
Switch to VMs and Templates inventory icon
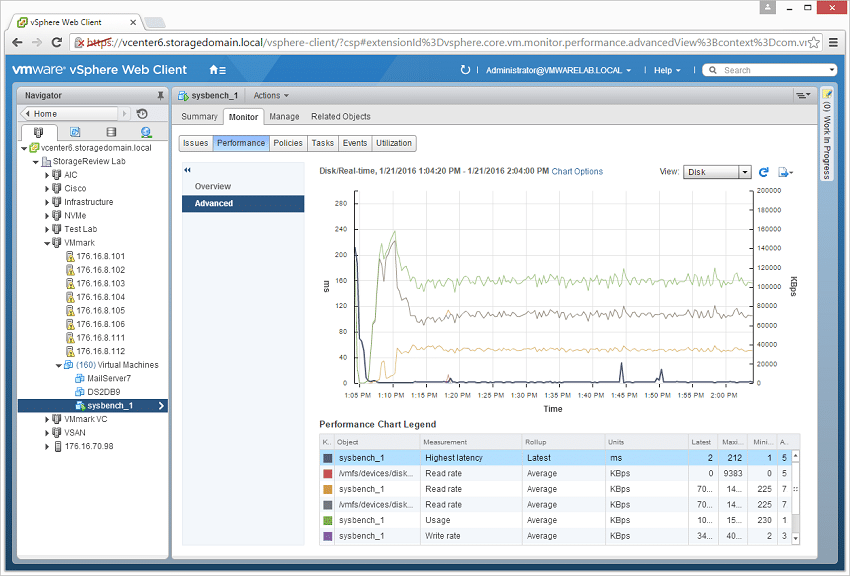tap(75, 132)
